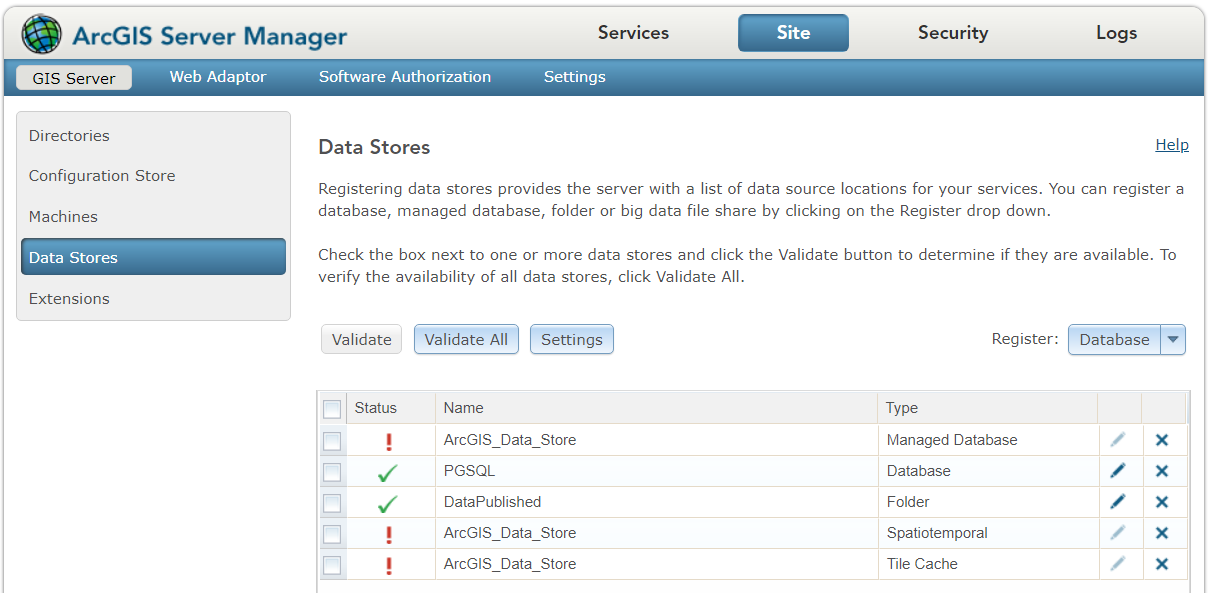Check the box for DataPublished row
The width and height of the screenshot is (1211, 593).
click(332, 502)
